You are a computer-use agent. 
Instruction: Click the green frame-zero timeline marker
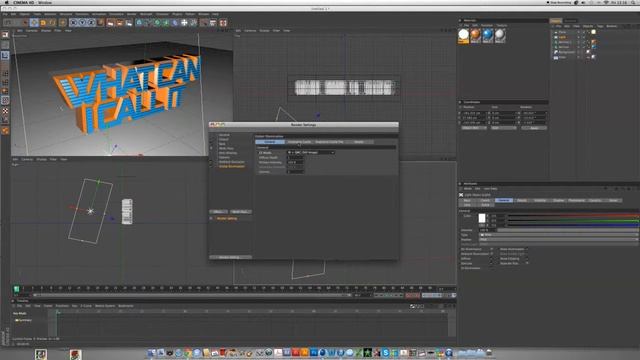click(x=16, y=289)
